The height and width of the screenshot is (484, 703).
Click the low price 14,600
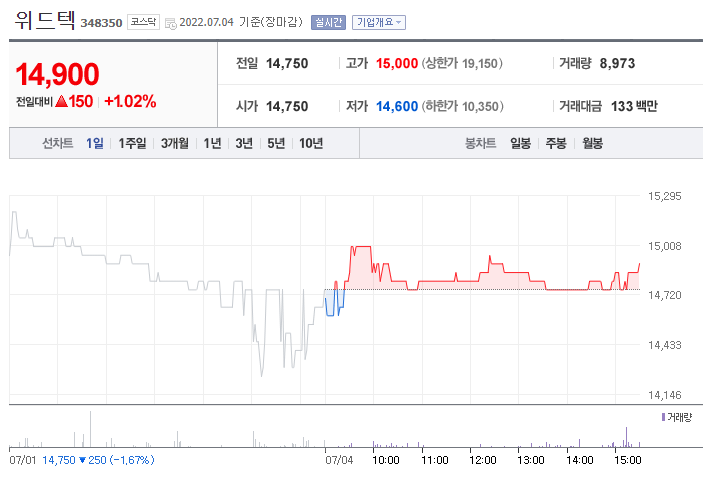pos(397,107)
